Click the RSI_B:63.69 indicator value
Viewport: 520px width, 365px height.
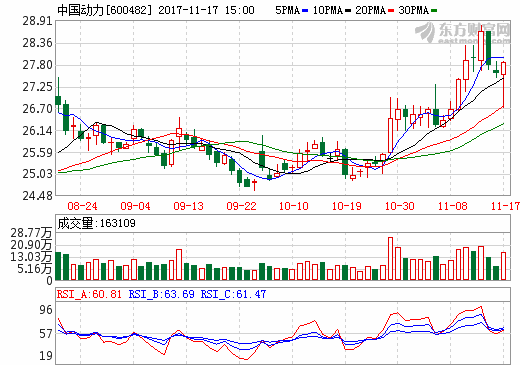click(x=161, y=294)
